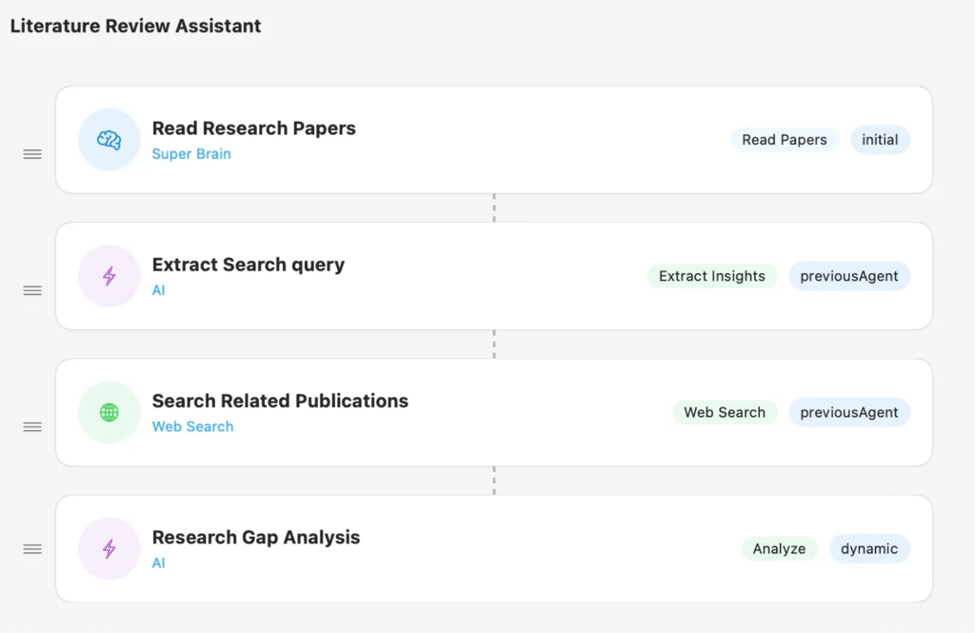Click the drag handle on Research Gap Analysis
The image size is (977, 633).
[31, 549]
